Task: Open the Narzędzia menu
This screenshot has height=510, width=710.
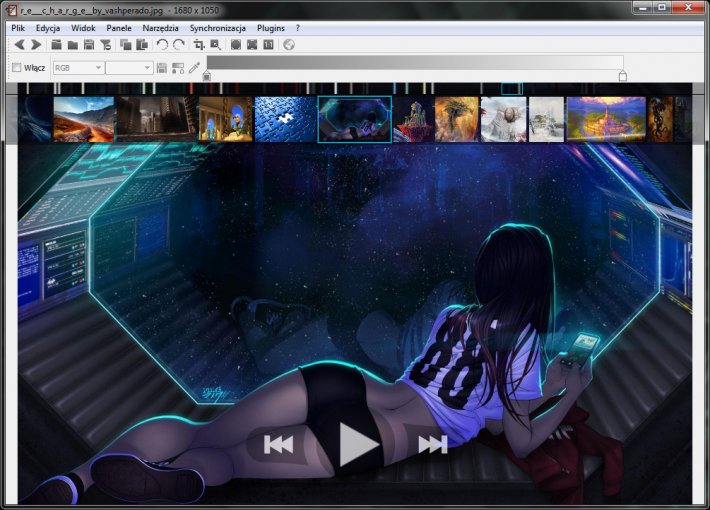Action: (x=160, y=28)
